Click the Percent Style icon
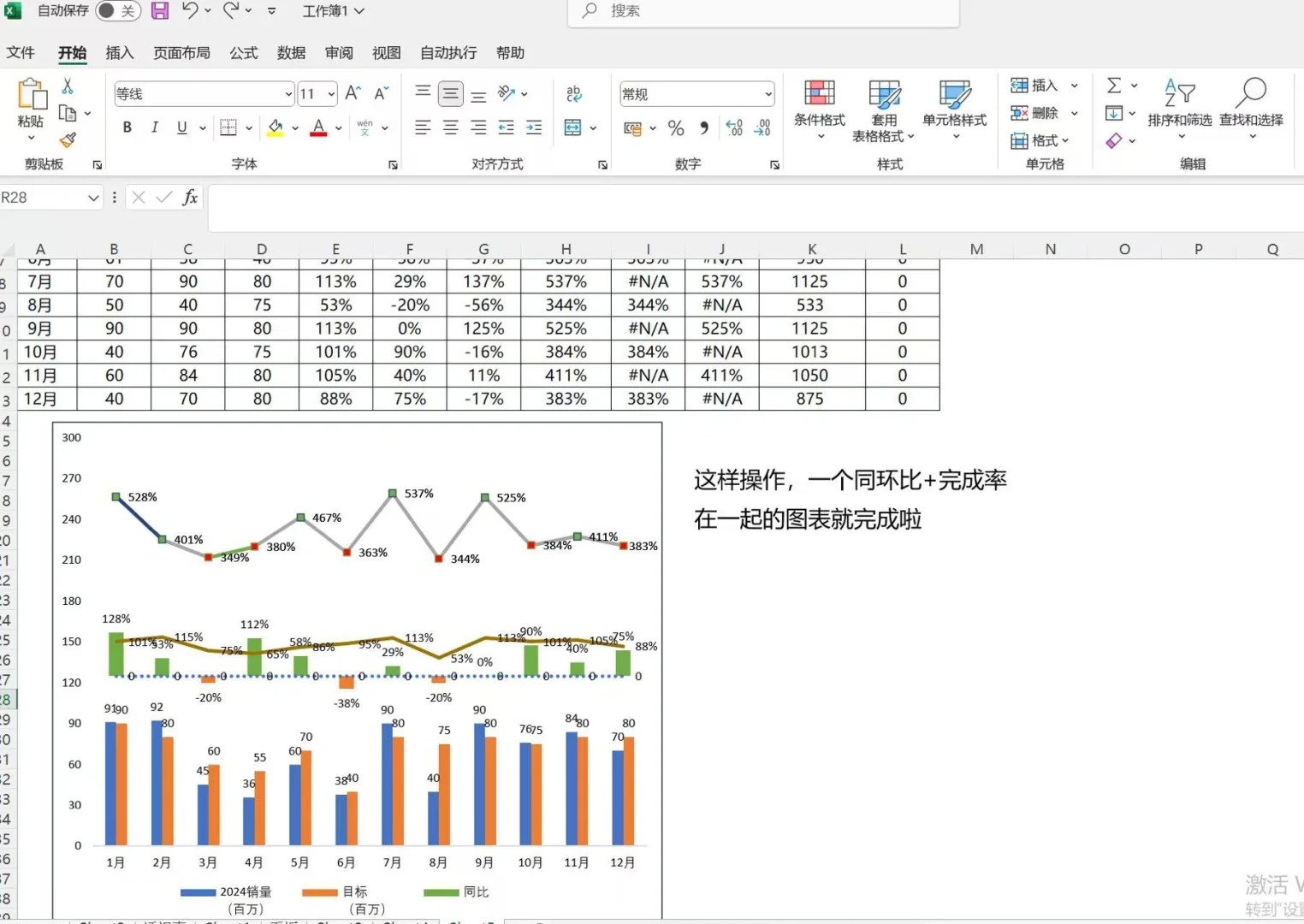The image size is (1304, 924). (x=676, y=128)
